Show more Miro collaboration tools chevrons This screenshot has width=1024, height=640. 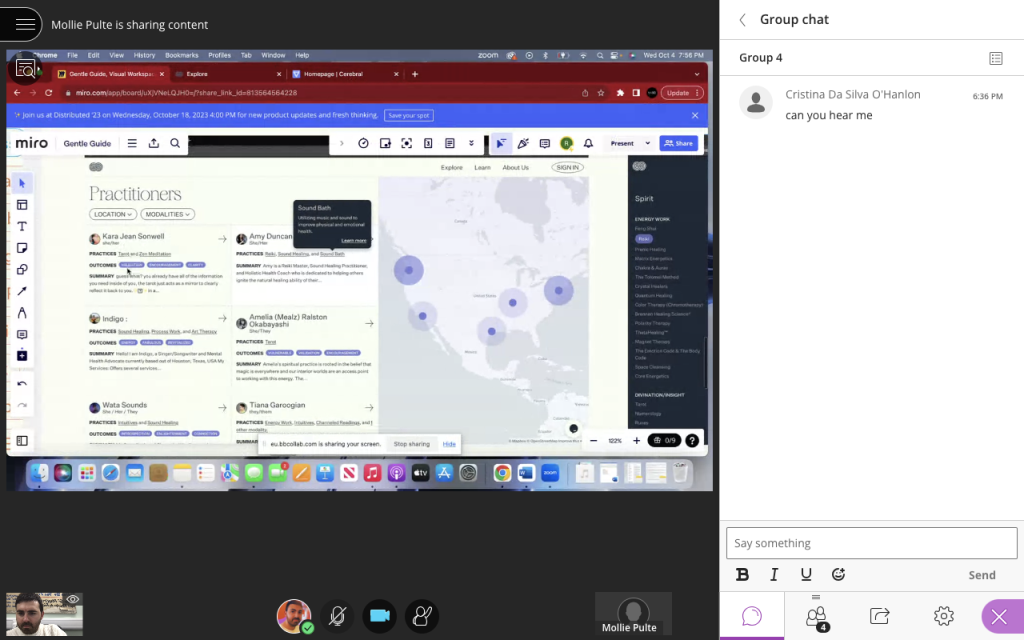tap(471, 143)
